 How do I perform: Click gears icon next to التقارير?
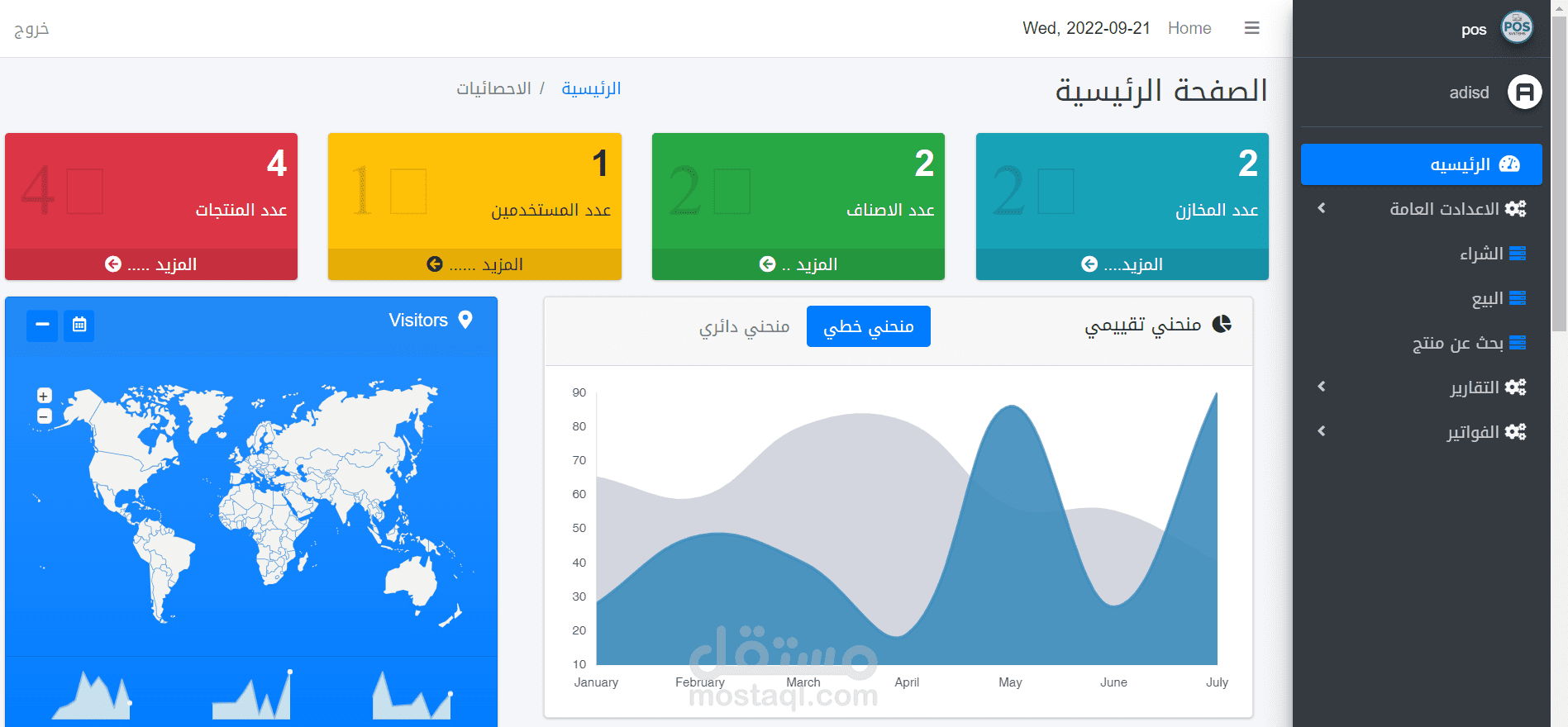[1515, 387]
